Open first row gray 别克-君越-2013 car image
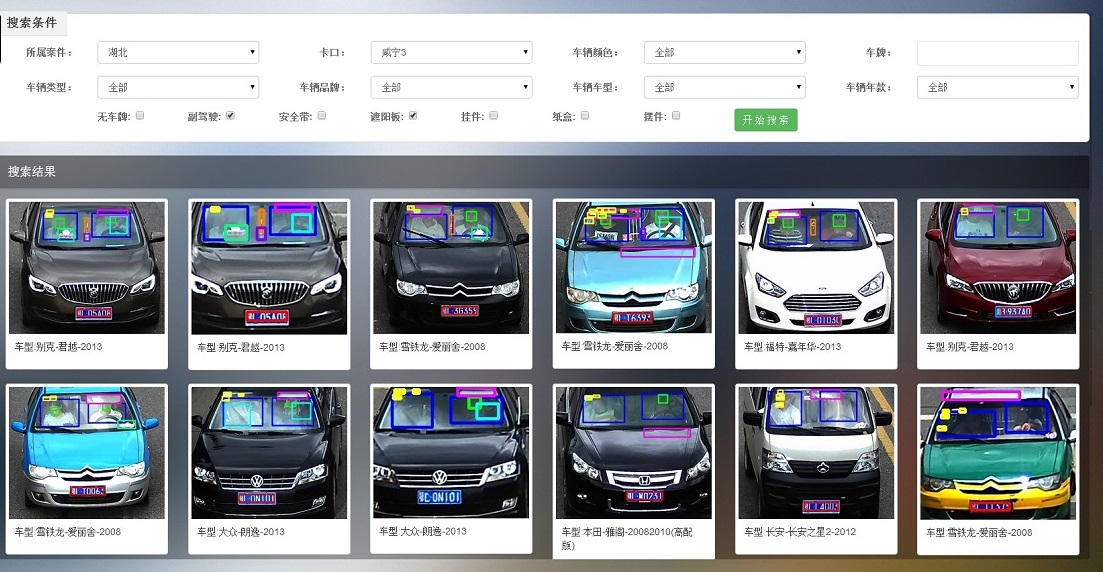 click(x=87, y=267)
